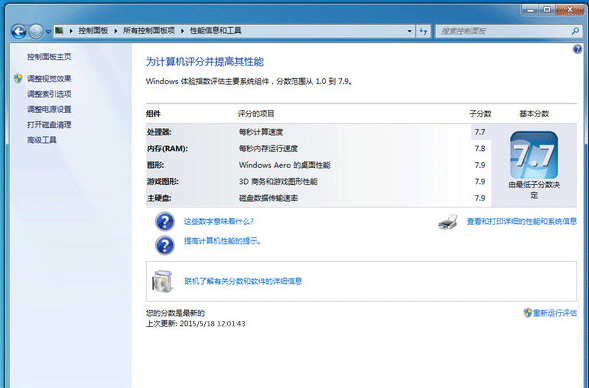Select the 游戏图形 row label

(x=163, y=182)
